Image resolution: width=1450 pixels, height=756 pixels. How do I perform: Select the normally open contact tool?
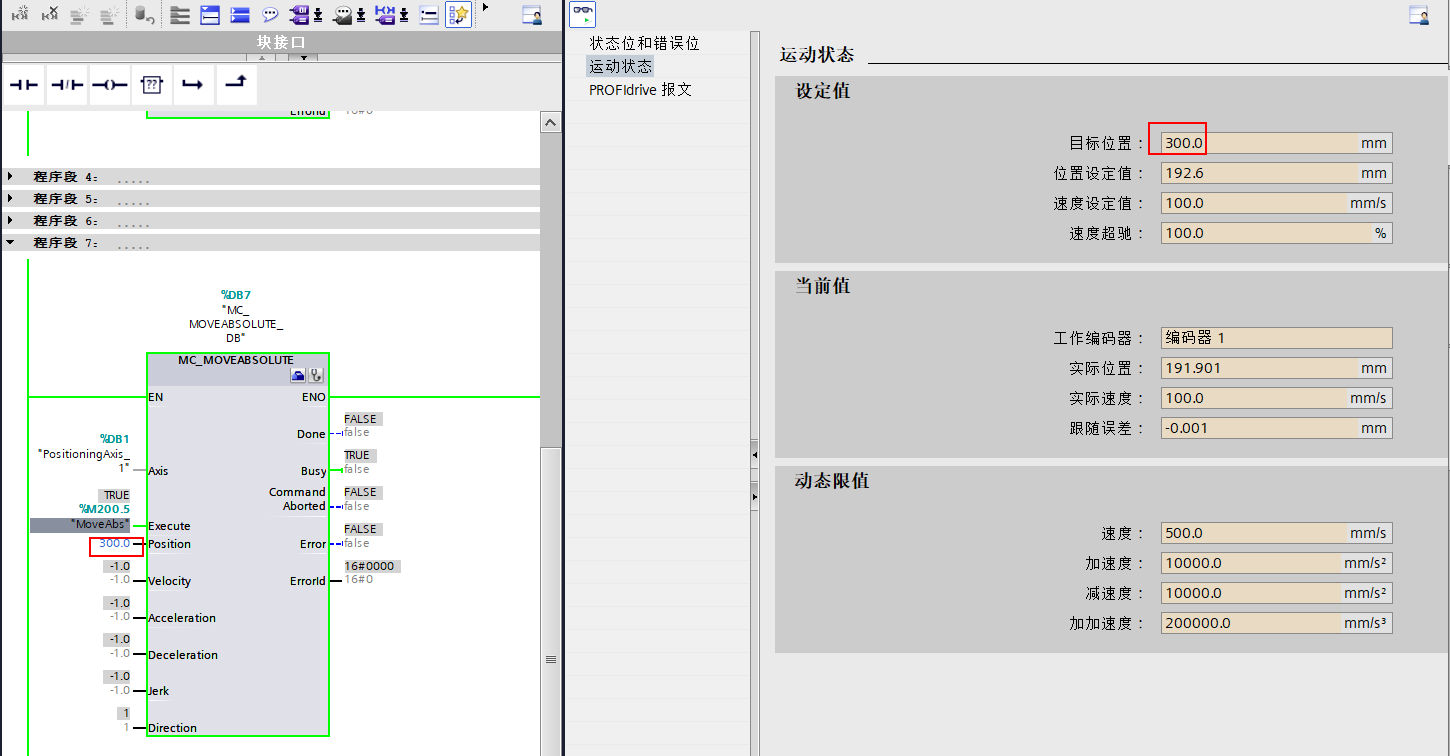click(x=24, y=85)
